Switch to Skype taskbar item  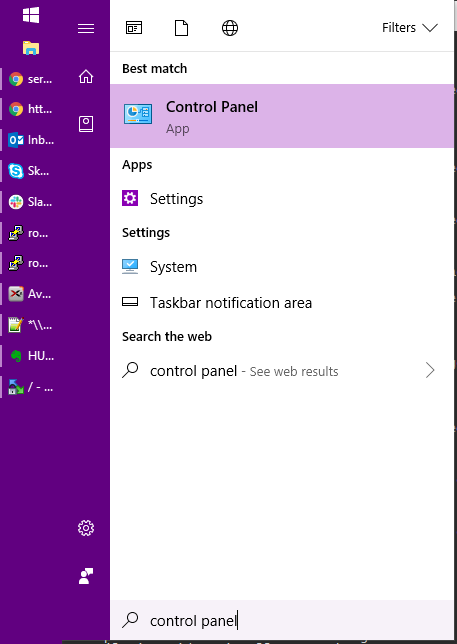click(x=29, y=171)
